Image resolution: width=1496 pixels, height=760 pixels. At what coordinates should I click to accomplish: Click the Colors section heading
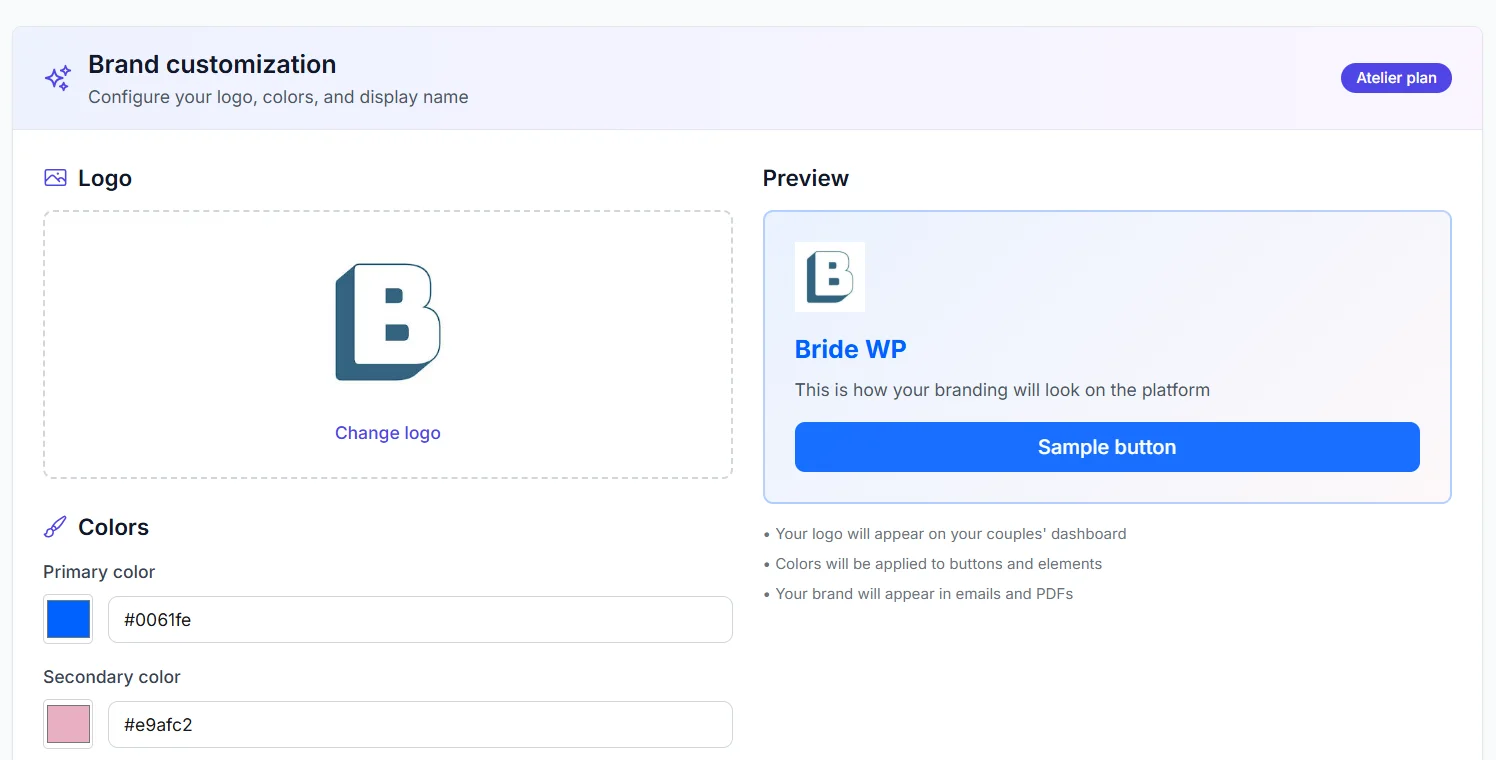[113, 527]
